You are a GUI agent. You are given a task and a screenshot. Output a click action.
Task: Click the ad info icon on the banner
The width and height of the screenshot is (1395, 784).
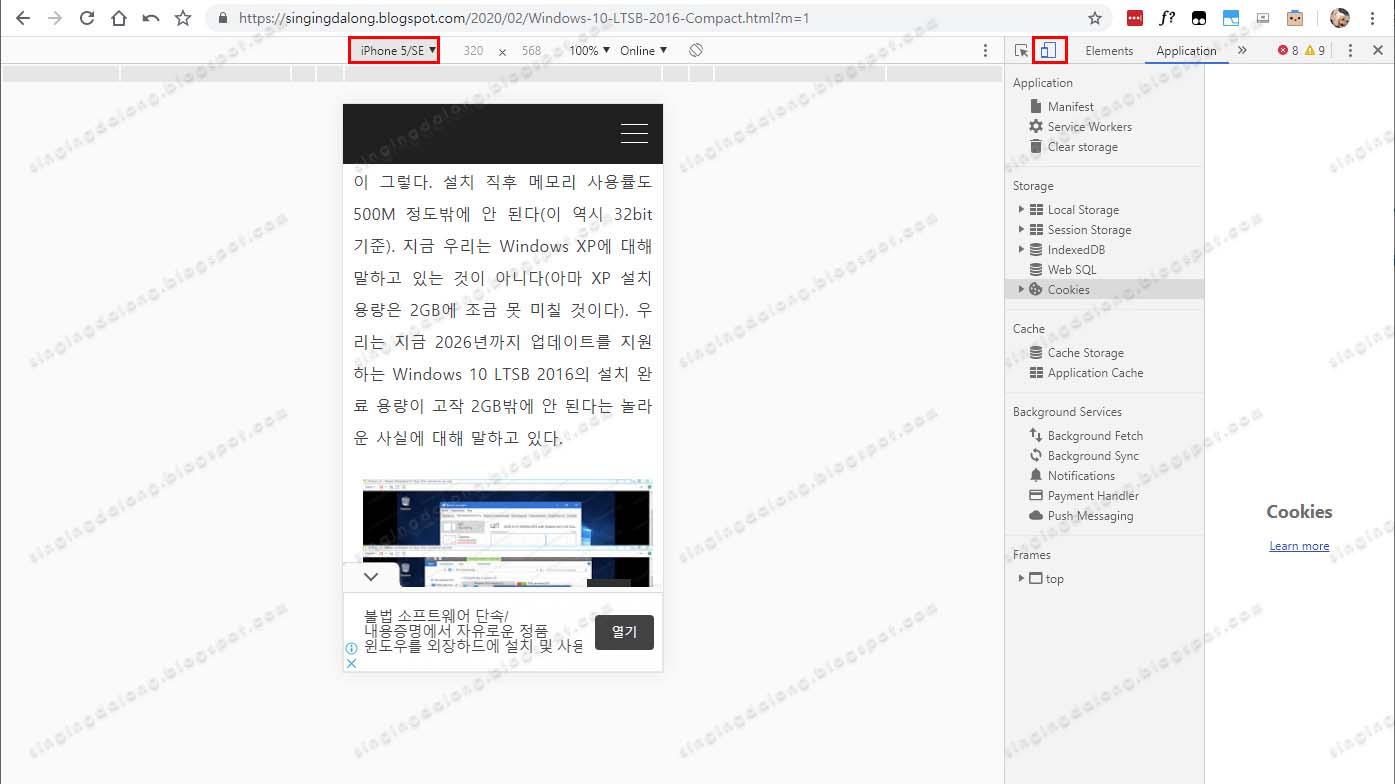[x=351, y=648]
